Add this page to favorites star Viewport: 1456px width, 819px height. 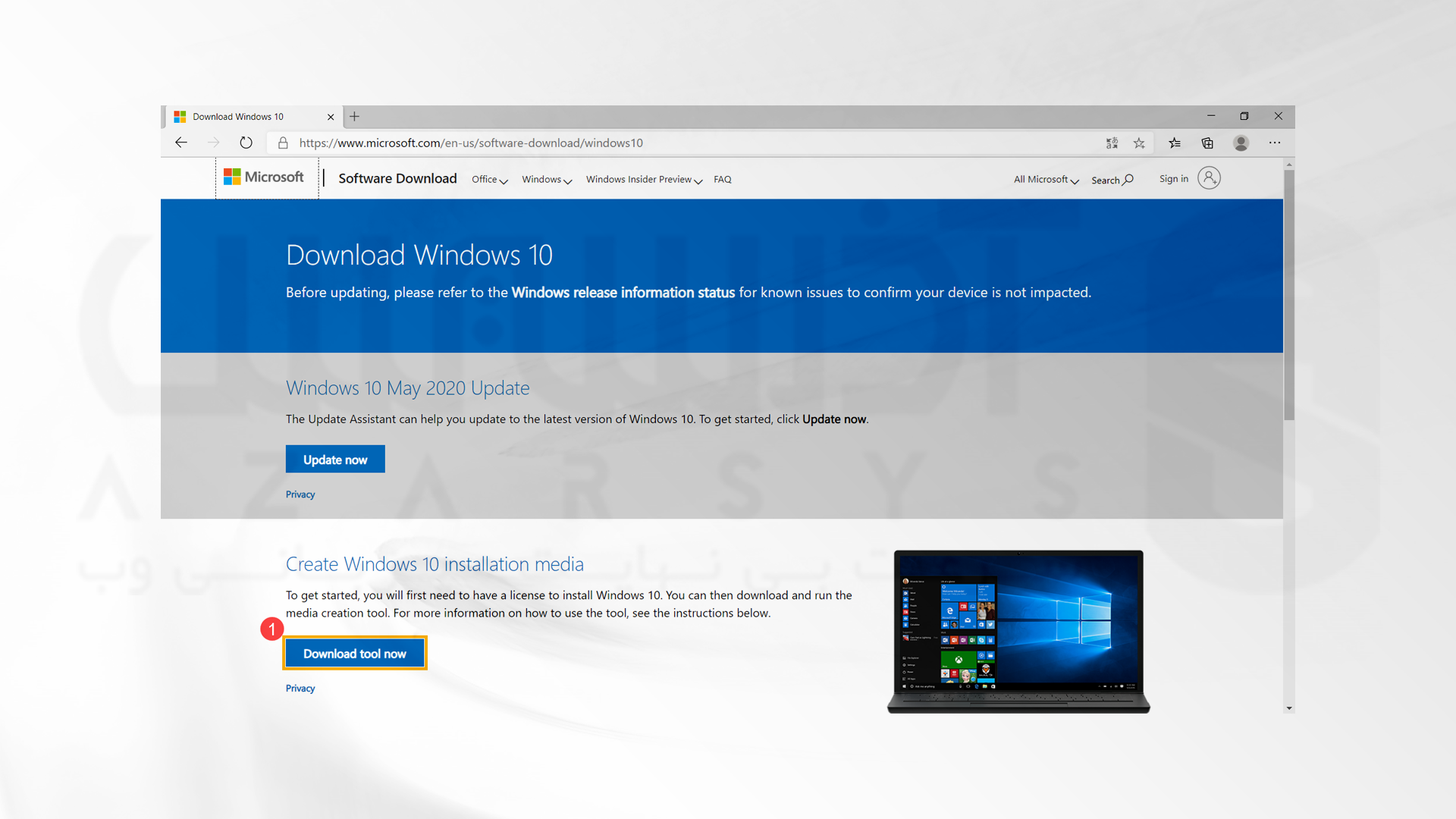1139,143
